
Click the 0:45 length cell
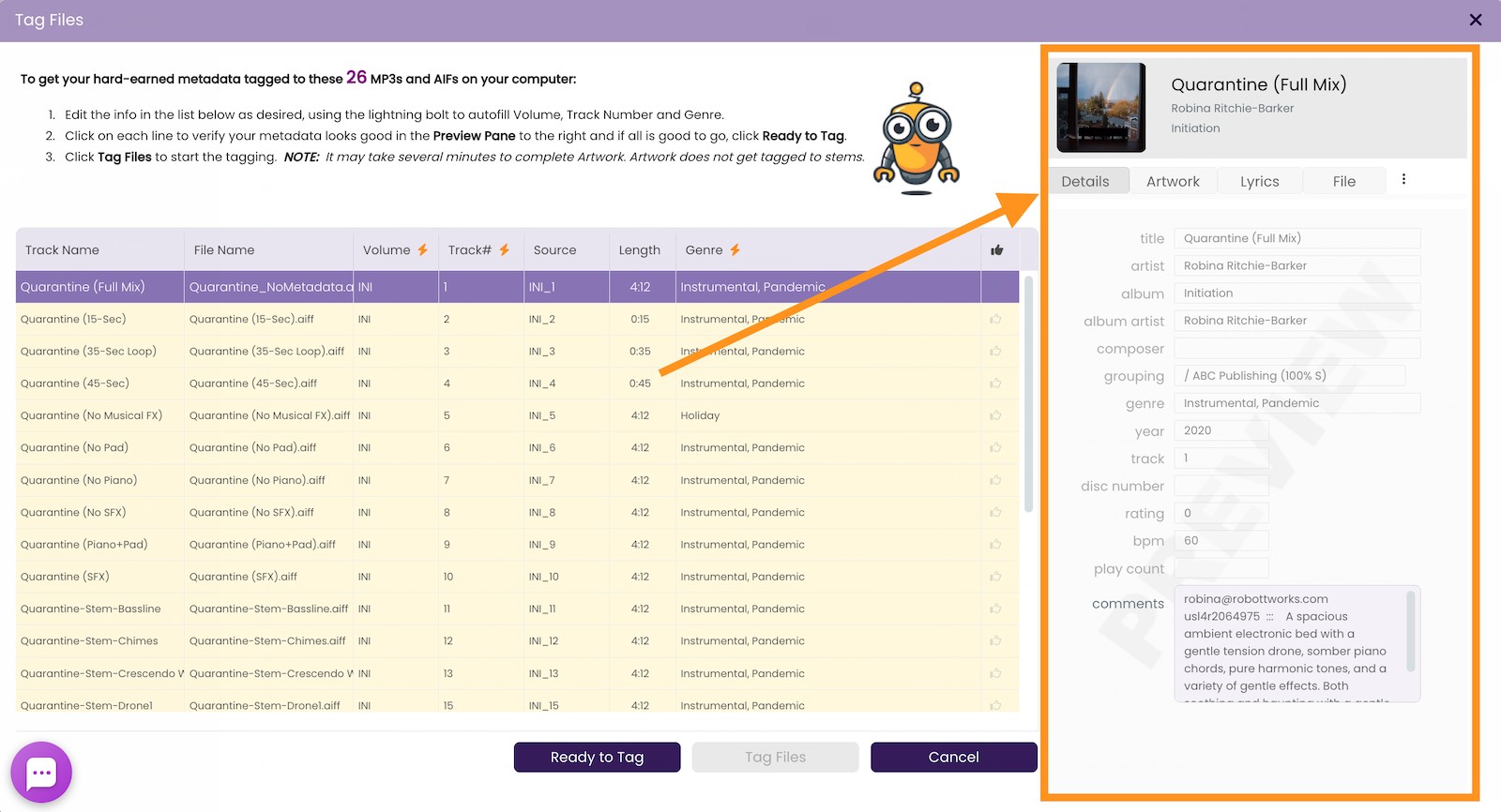pyautogui.click(x=640, y=383)
